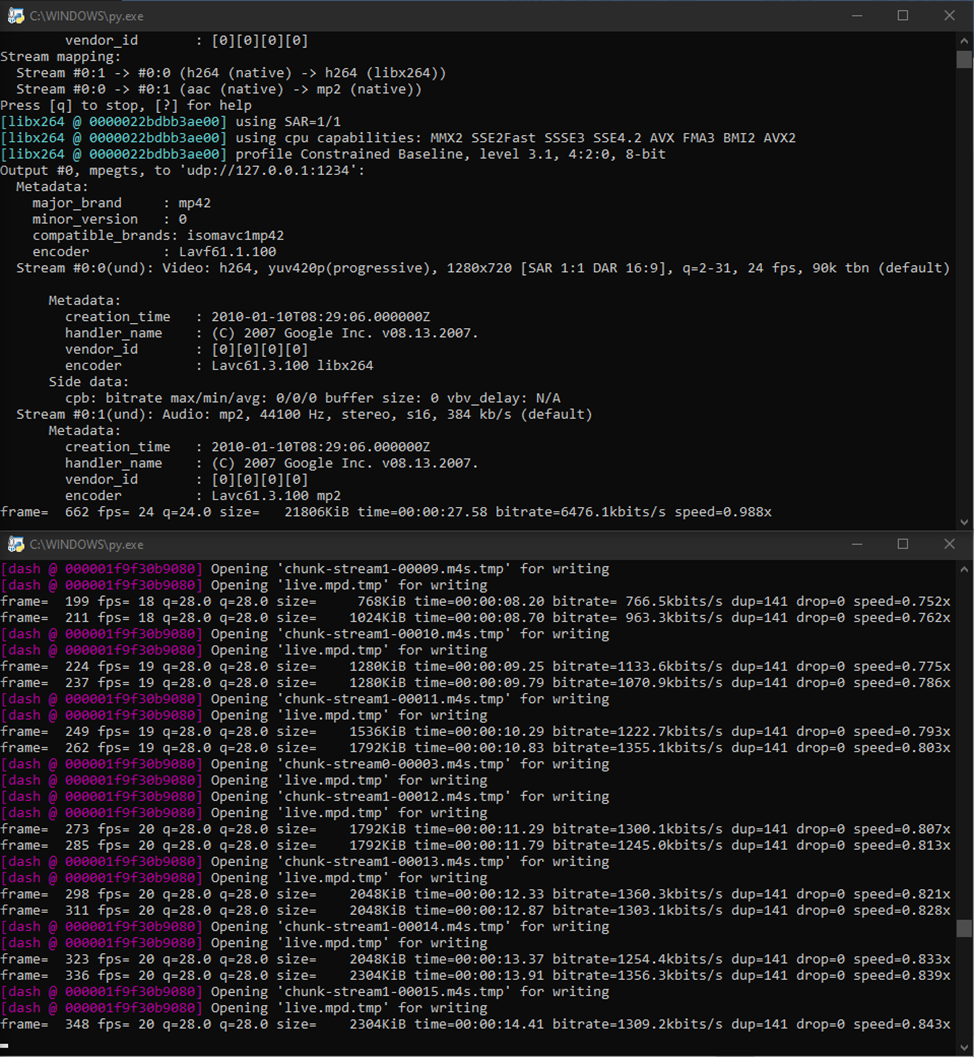This screenshot has height=1057, width=974.
Task: Click the 'chunk-stream0-00003.m4s.tmp' opening line
Action: coord(305,764)
